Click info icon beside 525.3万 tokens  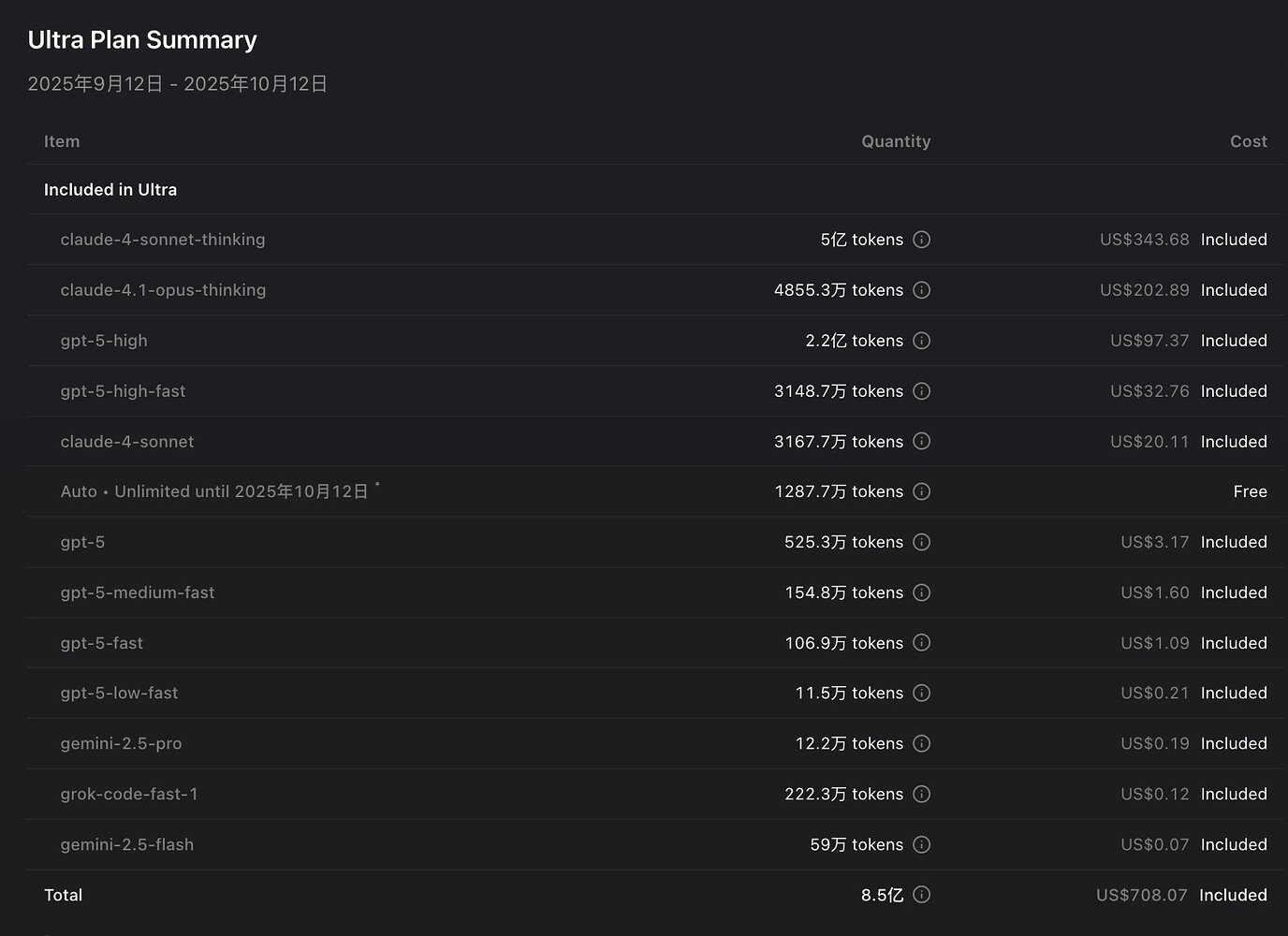point(922,542)
